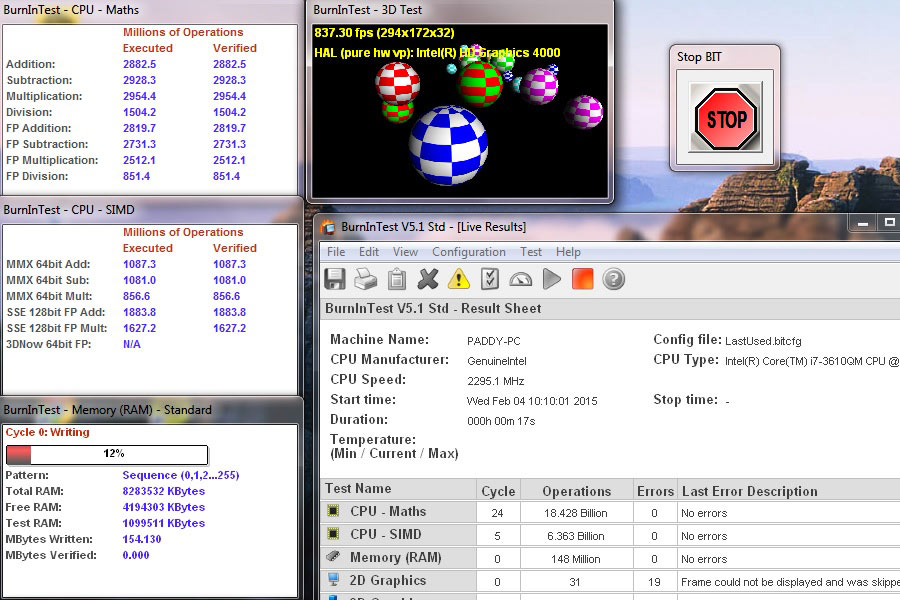Click the 2D Graphics row monitor icon
The width and height of the screenshot is (900, 600).
[333, 579]
